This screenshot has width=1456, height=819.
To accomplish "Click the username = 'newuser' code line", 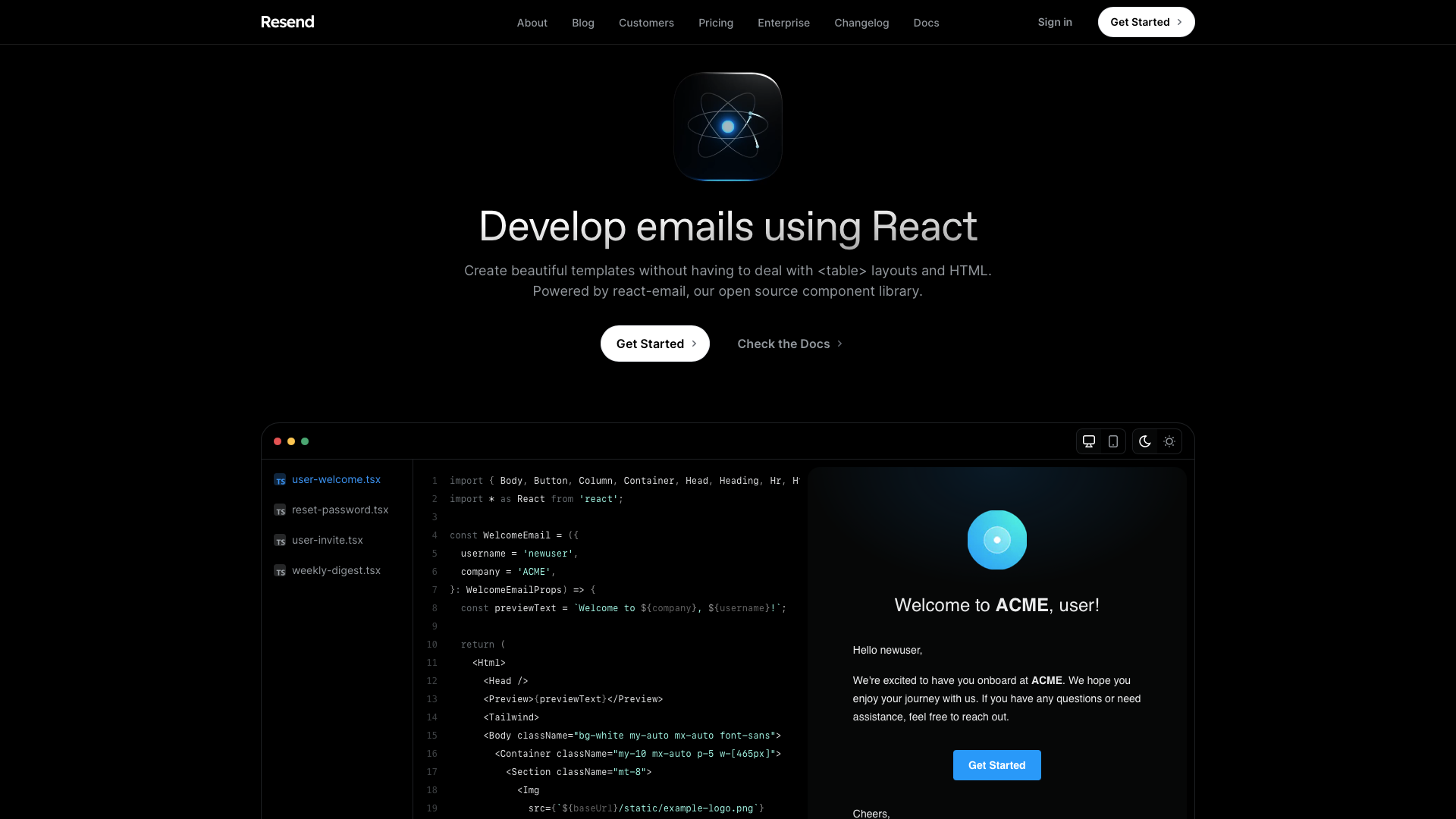I will pyautogui.click(x=519, y=554).
